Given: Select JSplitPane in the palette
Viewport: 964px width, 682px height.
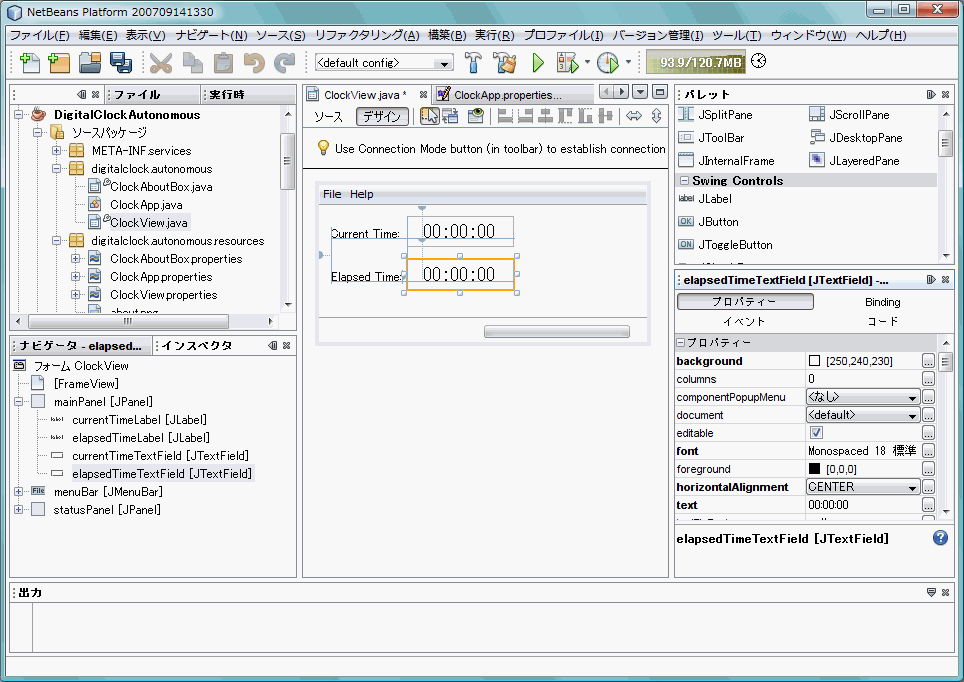Looking at the screenshot, I should click(x=716, y=114).
